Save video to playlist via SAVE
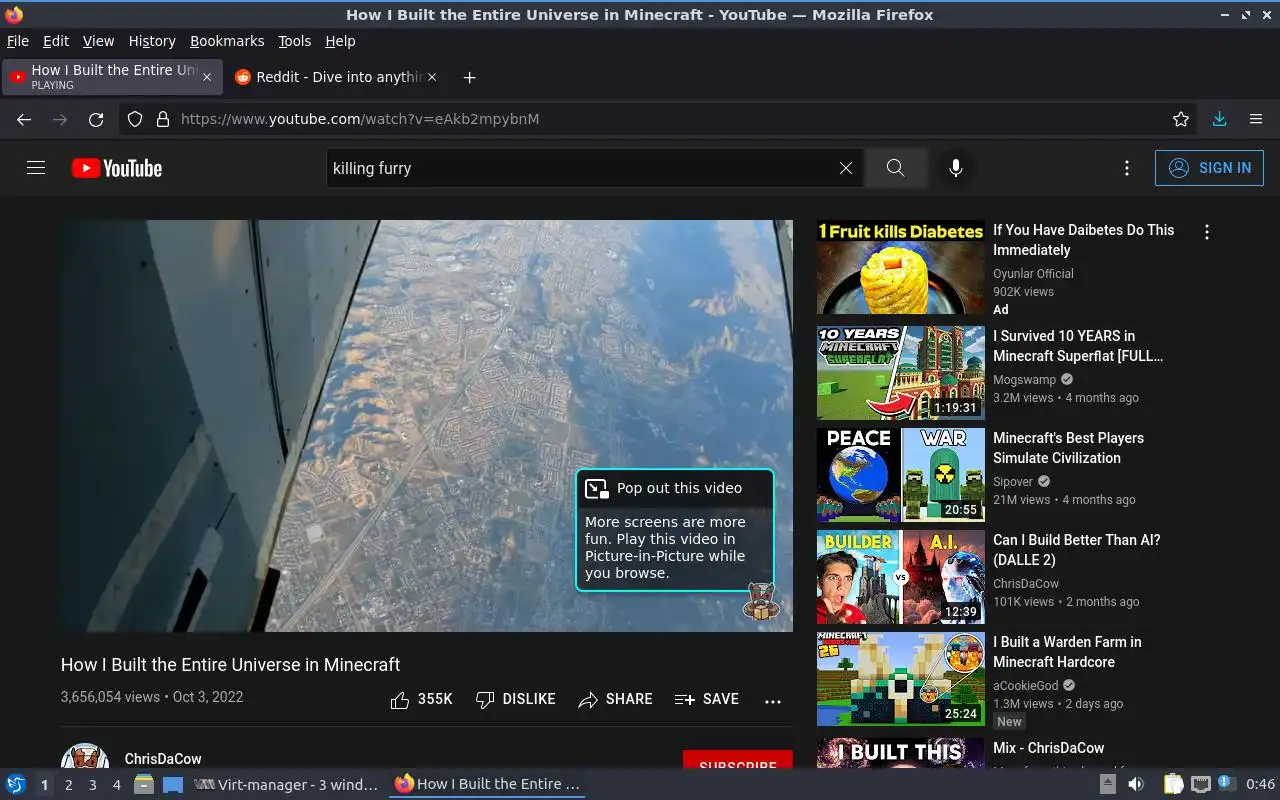1280x800 pixels. (706, 699)
